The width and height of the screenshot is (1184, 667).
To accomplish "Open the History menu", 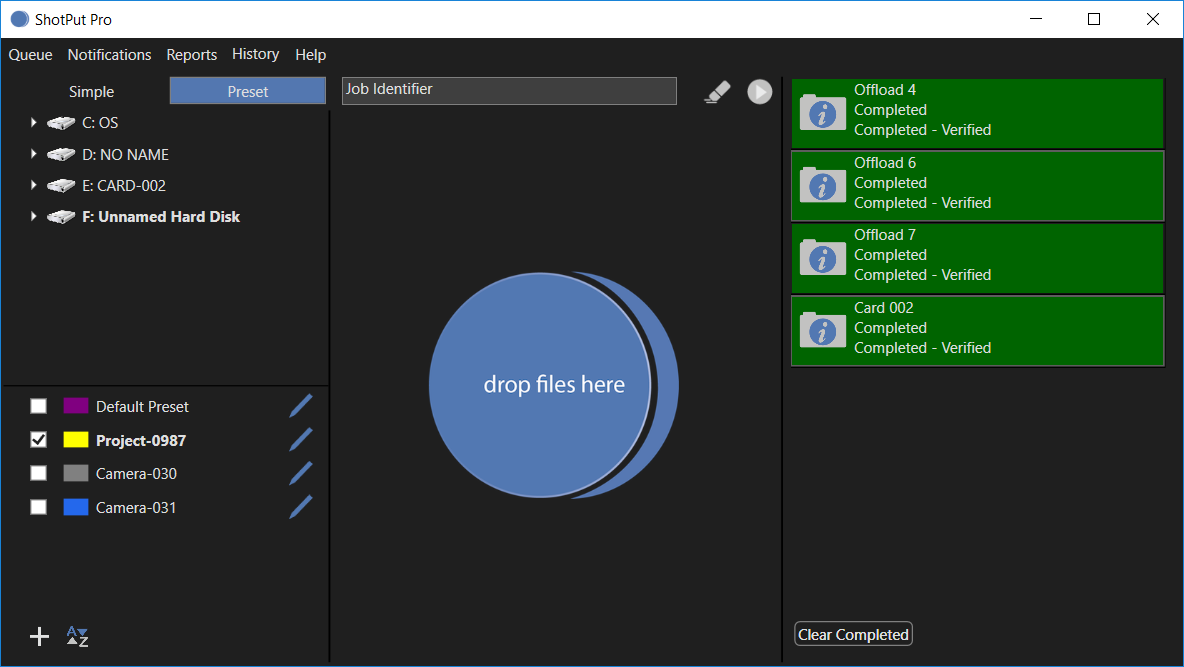I will point(255,55).
